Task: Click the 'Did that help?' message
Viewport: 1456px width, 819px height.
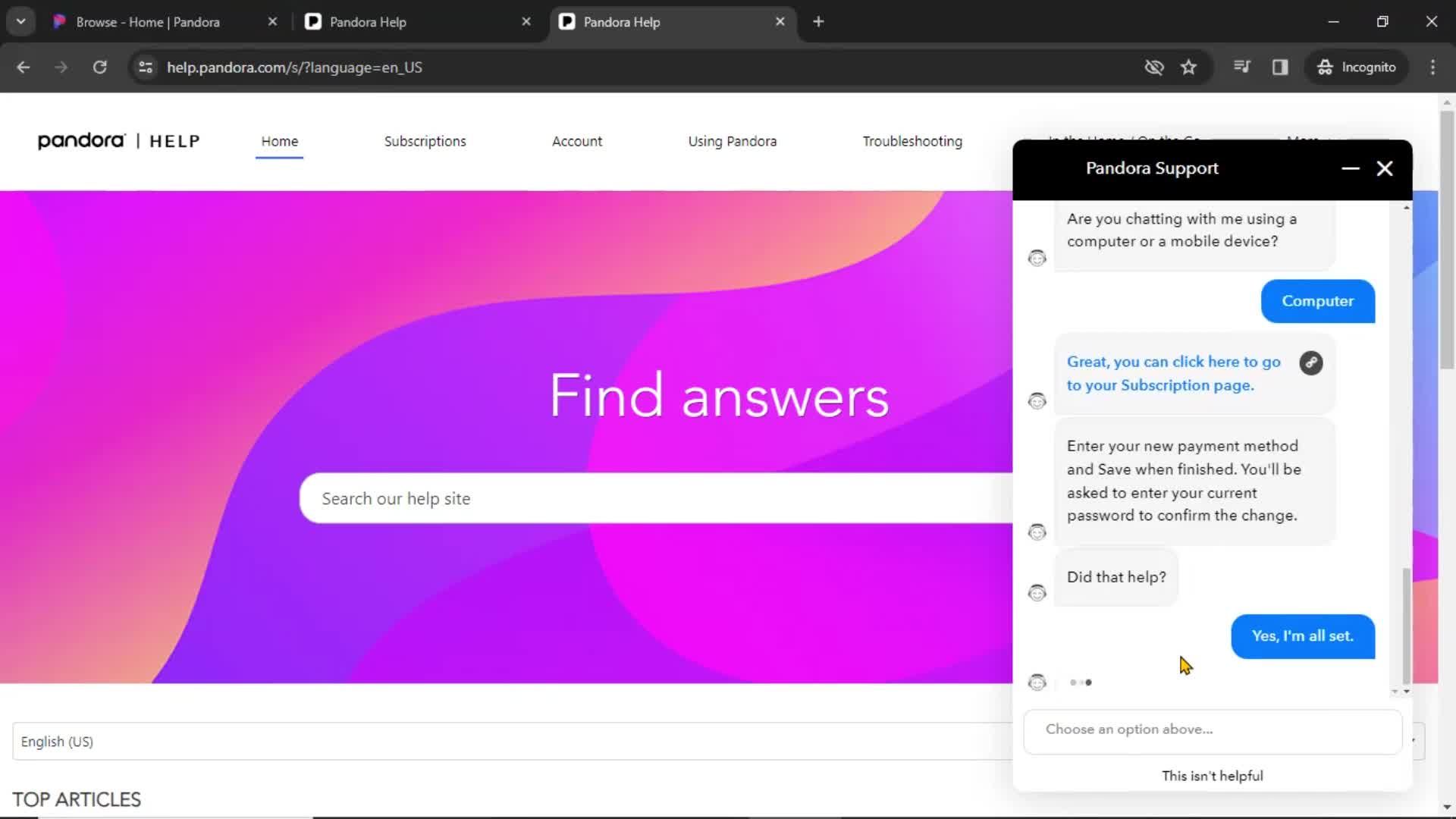Action: 1116,577
